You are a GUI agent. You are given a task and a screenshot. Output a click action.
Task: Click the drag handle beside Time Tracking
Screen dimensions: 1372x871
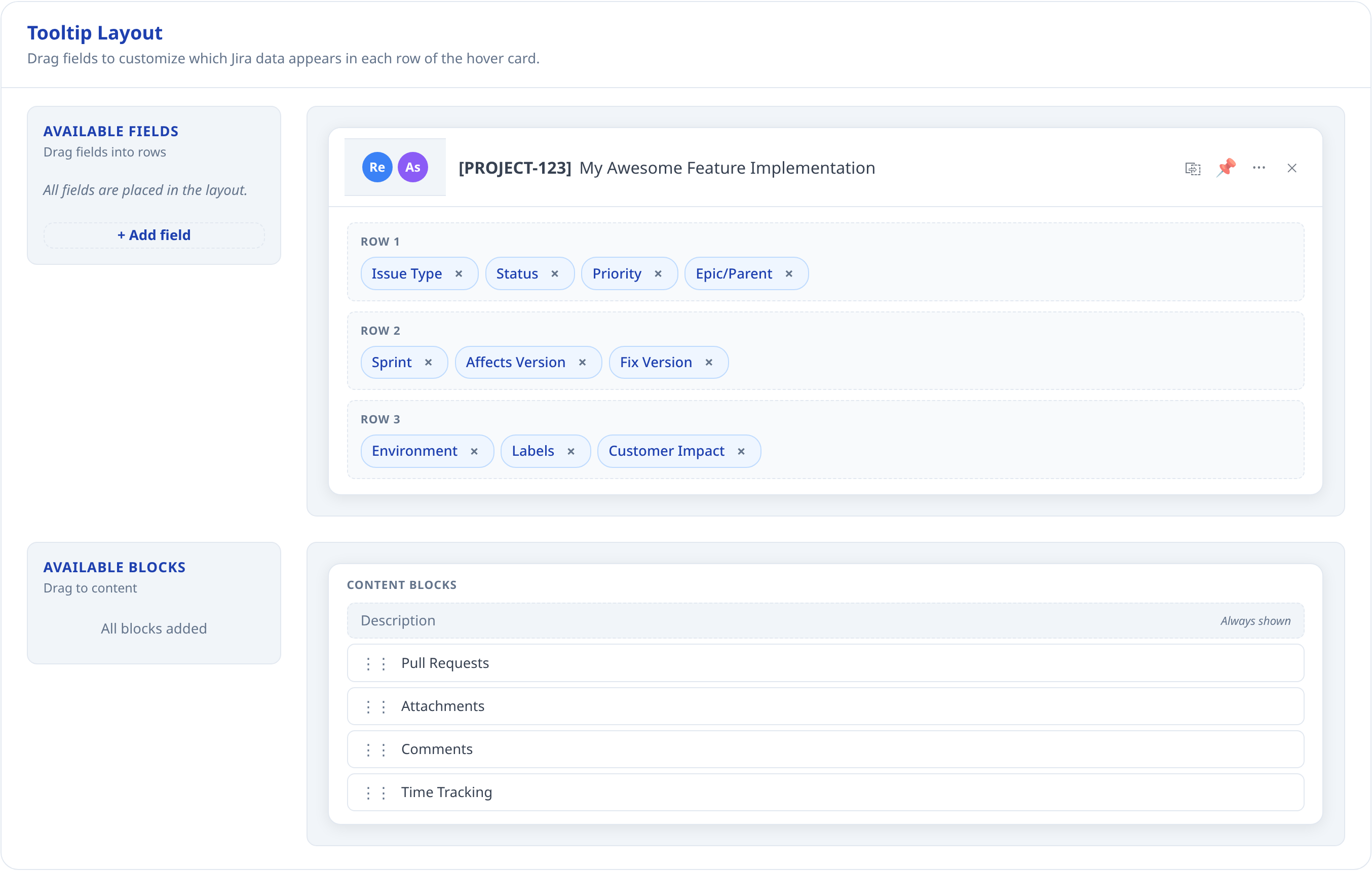tap(375, 792)
